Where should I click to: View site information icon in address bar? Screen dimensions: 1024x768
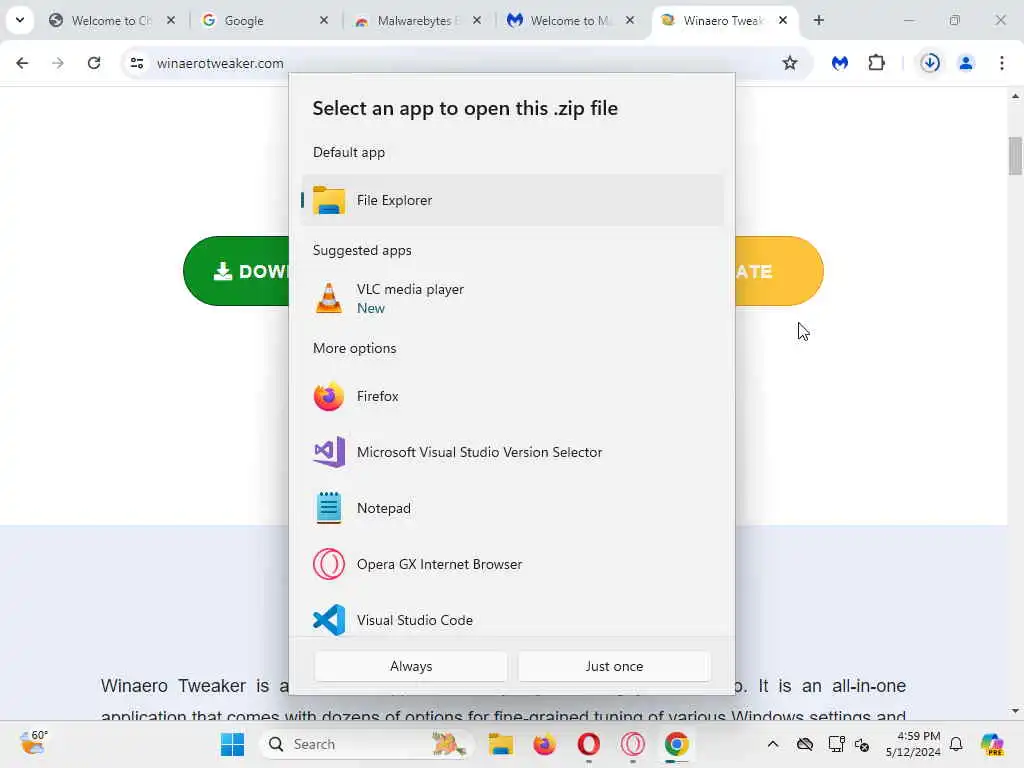click(x=137, y=63)
